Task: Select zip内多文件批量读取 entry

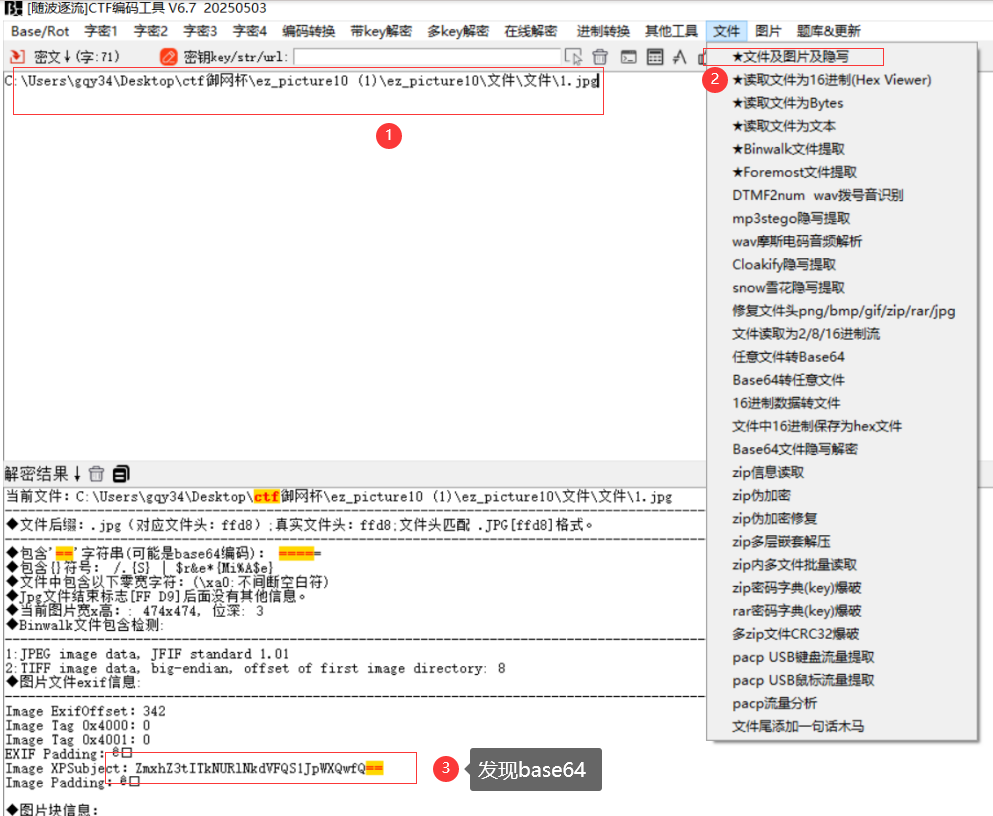Action: tap(842, 565)
